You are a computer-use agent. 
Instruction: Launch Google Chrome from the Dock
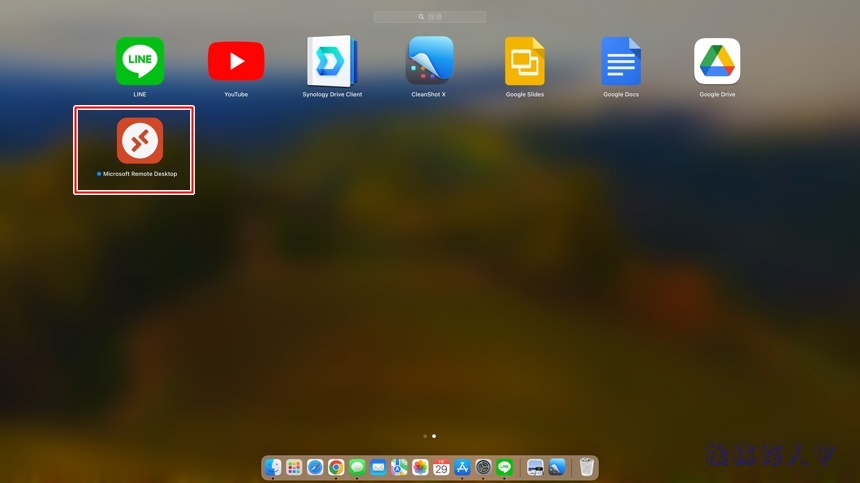tap(336, 467)
